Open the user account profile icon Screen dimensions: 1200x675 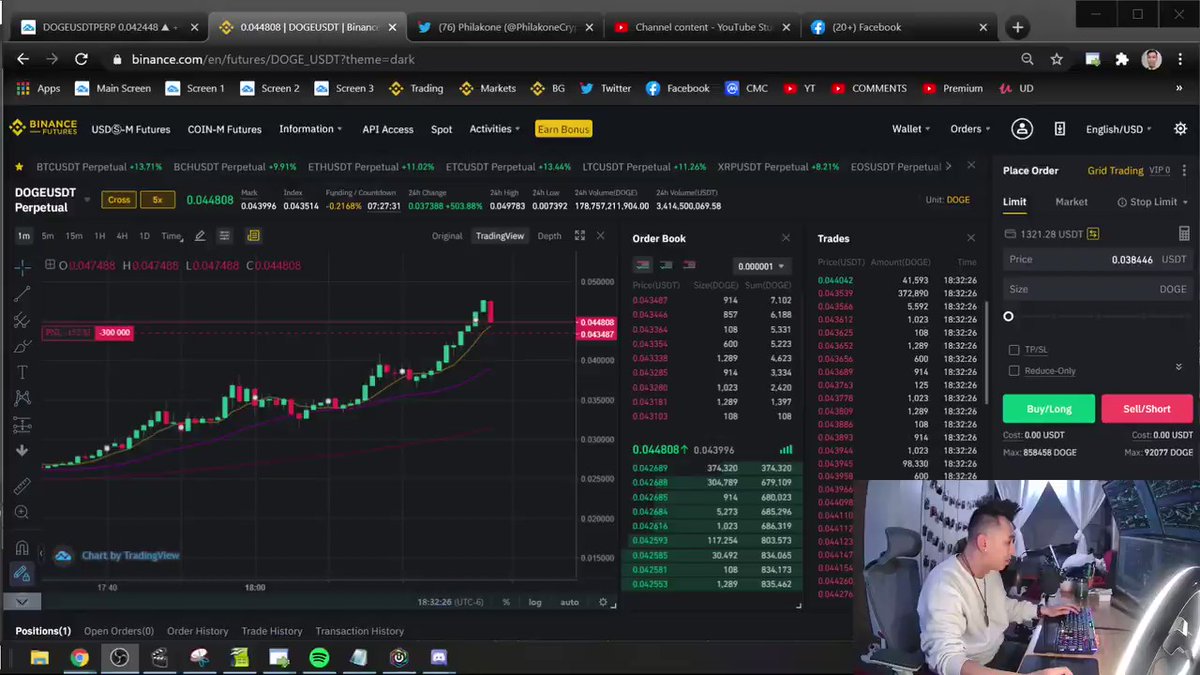pos(1021,129)
